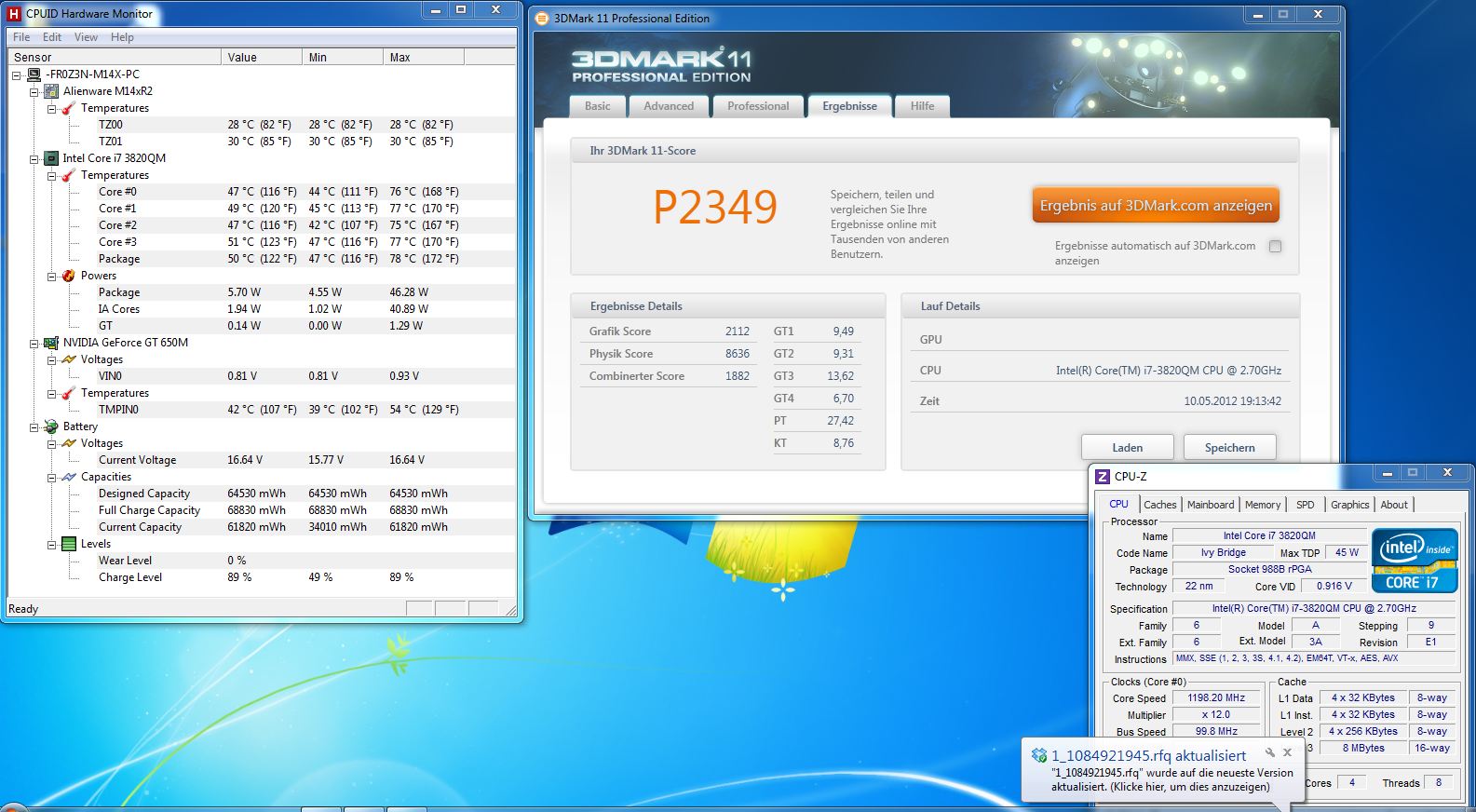Collapse the Intel Core i7 3820QM node
1476x812 pixels.
34,158
